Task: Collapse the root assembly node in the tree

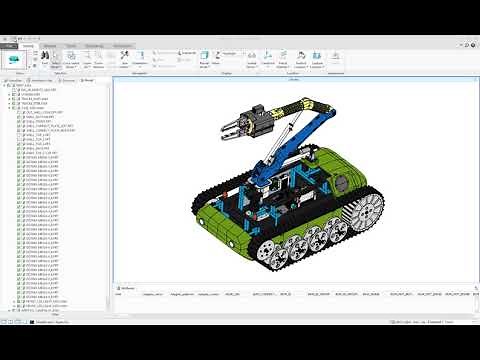Action: (x=5, y=85)
